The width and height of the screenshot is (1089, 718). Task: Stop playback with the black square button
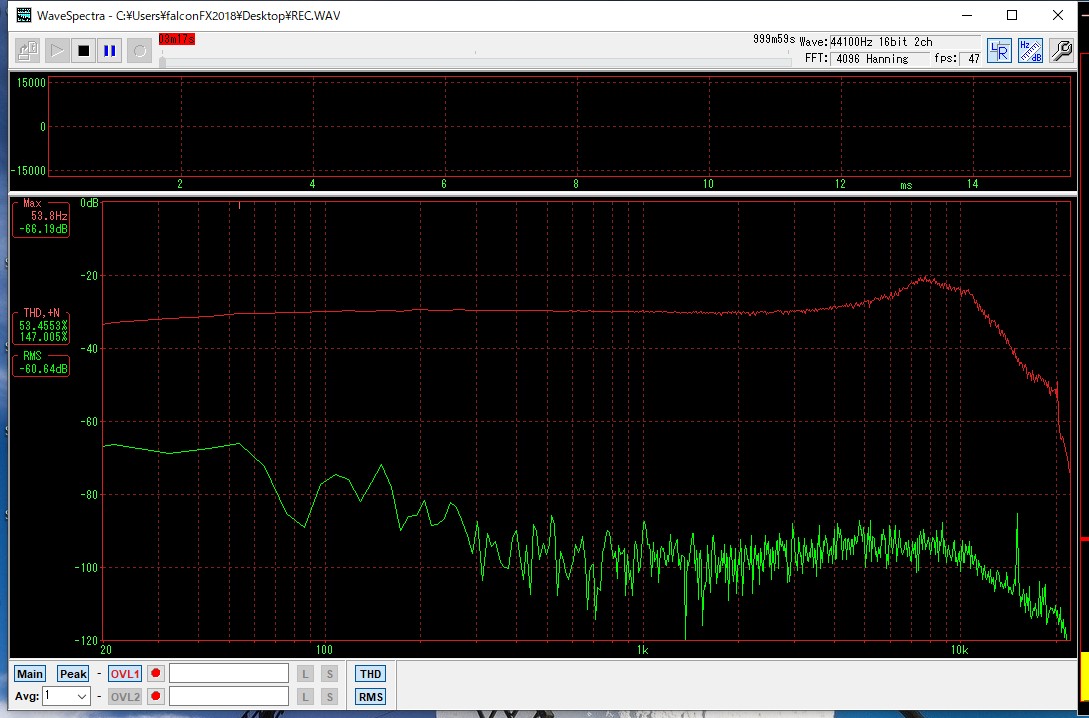click(x=83, y=51)
